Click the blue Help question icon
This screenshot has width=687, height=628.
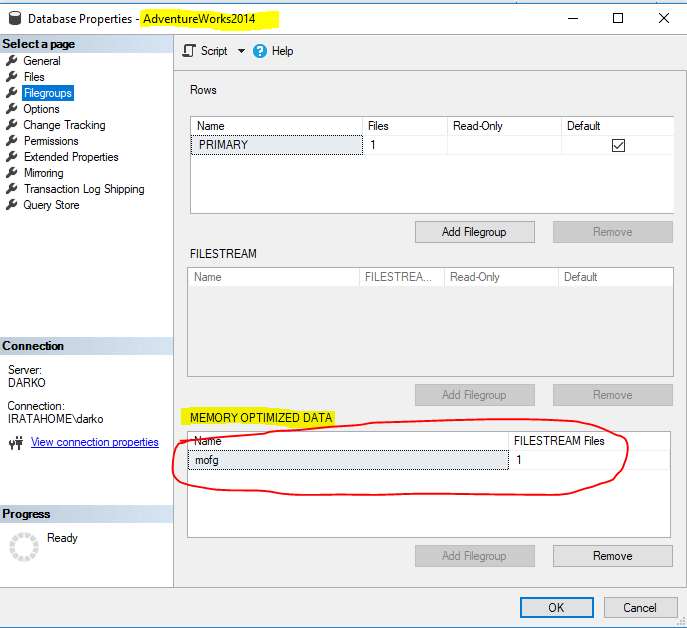point(260,51)
